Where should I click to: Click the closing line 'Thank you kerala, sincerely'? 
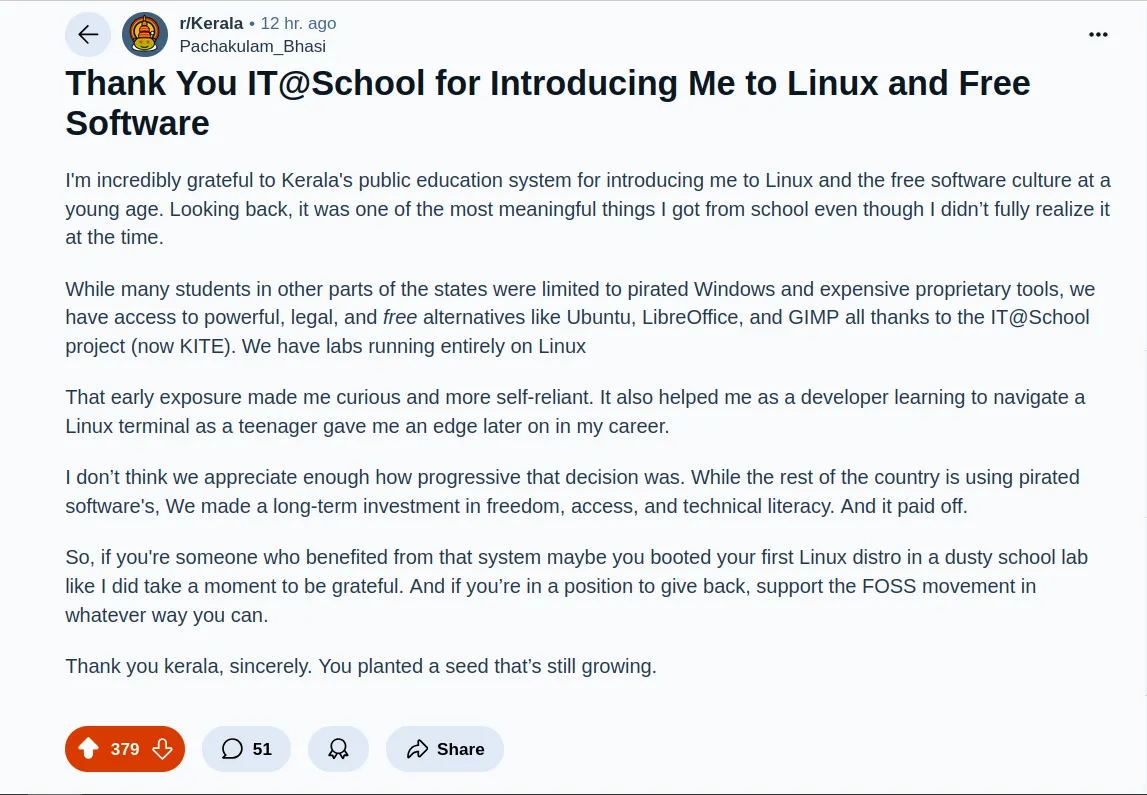tap(361, 666)
